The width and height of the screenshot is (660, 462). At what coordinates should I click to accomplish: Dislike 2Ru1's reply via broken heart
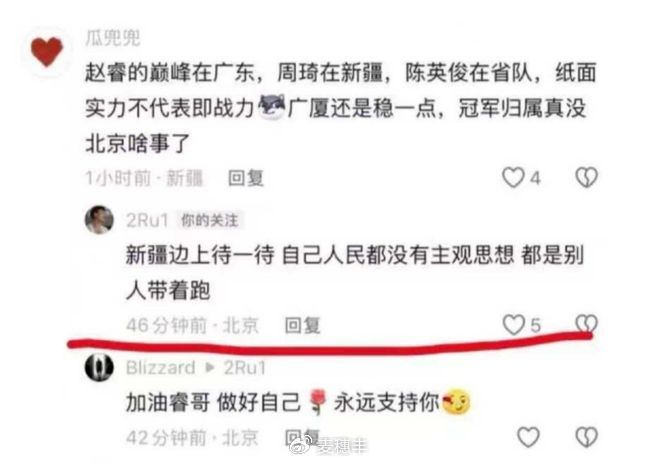(586, 324)
